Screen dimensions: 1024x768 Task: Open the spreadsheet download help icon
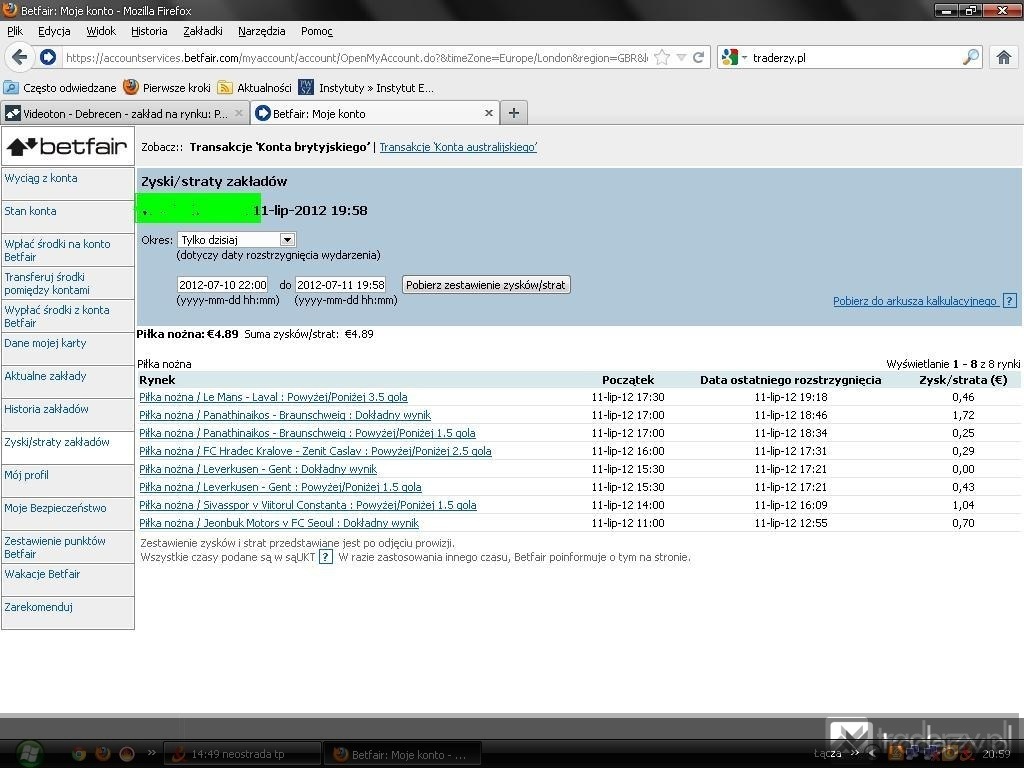(1010, 301)
